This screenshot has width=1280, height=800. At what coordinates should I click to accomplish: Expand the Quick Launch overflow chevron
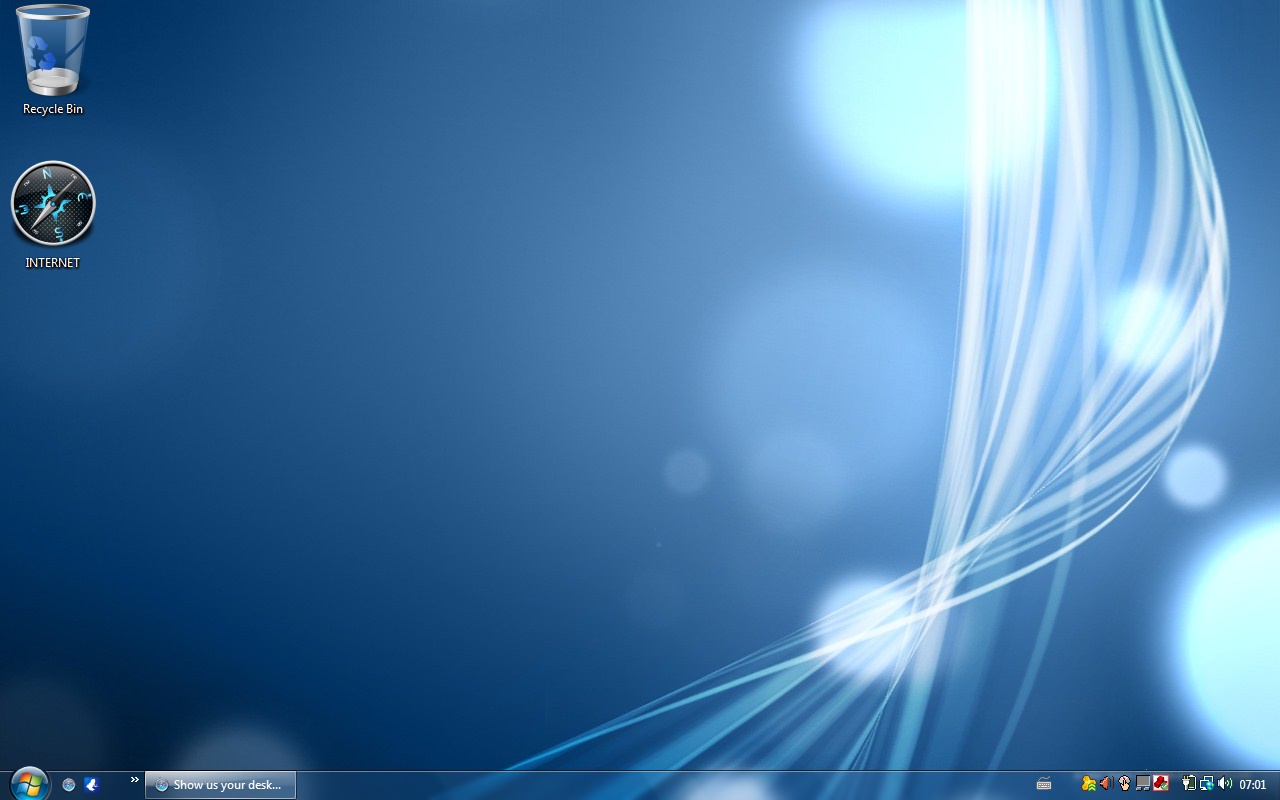[x=135, y=780]
